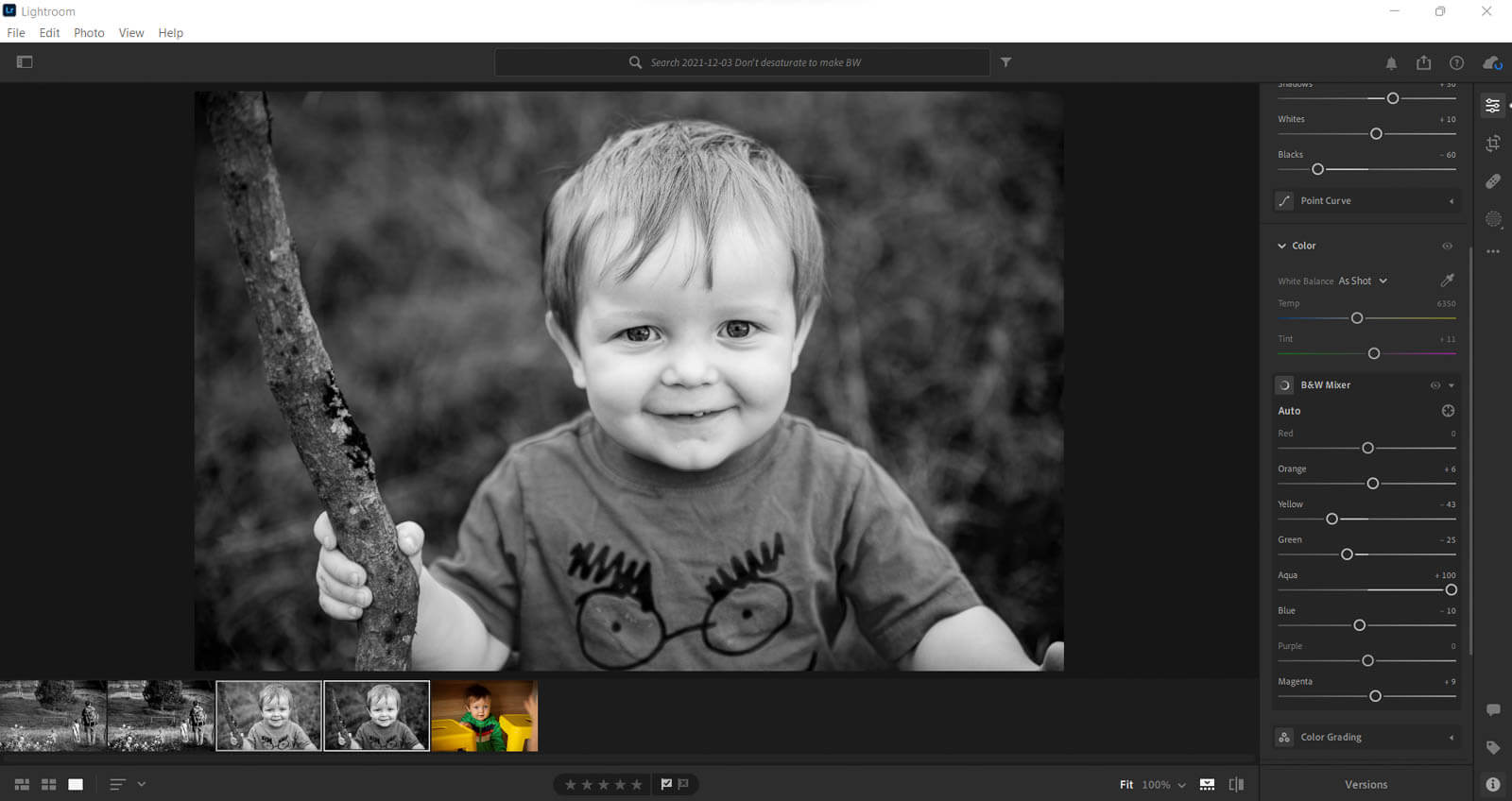
Task: Open the Photo menu
Action: click(x=89, y=33)
